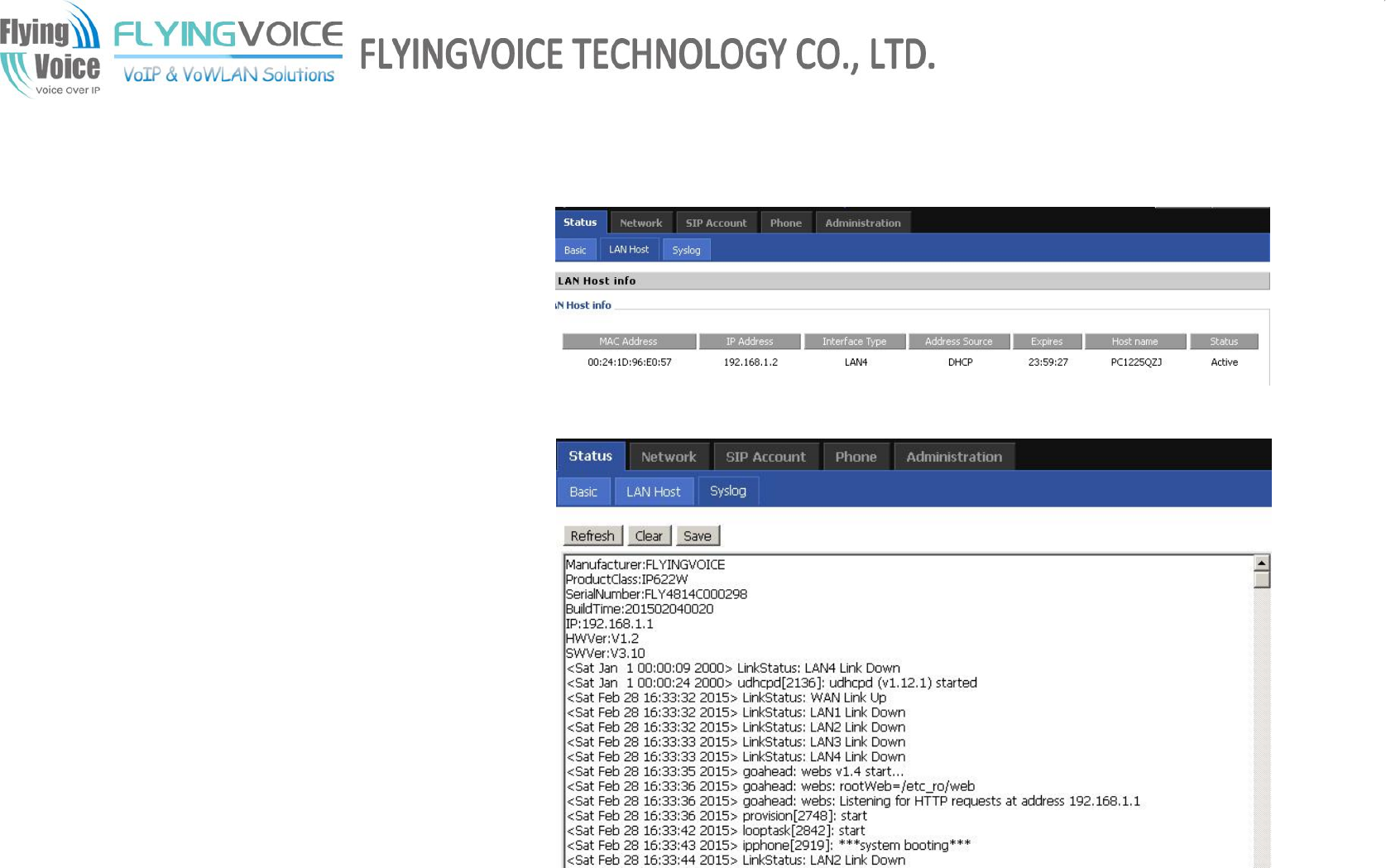Screen dimensions: 1386x868
Task: Open Network tab in the syslog screenshot
Action: [x=669, y=457]
